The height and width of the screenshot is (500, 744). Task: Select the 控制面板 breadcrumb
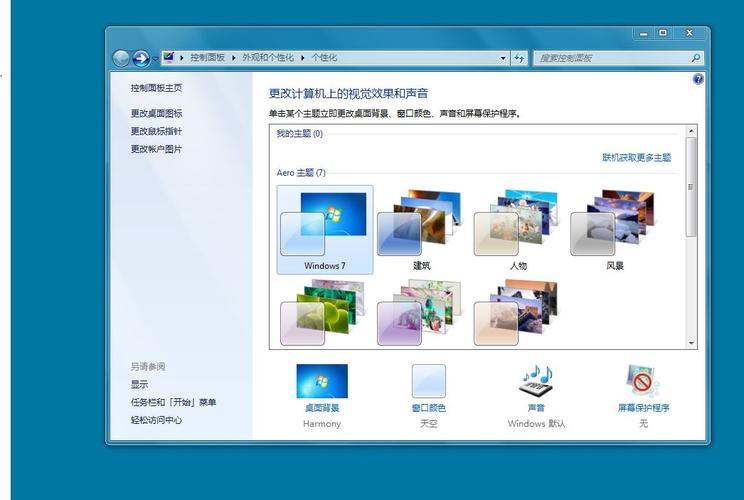click(x=207, y=58)
